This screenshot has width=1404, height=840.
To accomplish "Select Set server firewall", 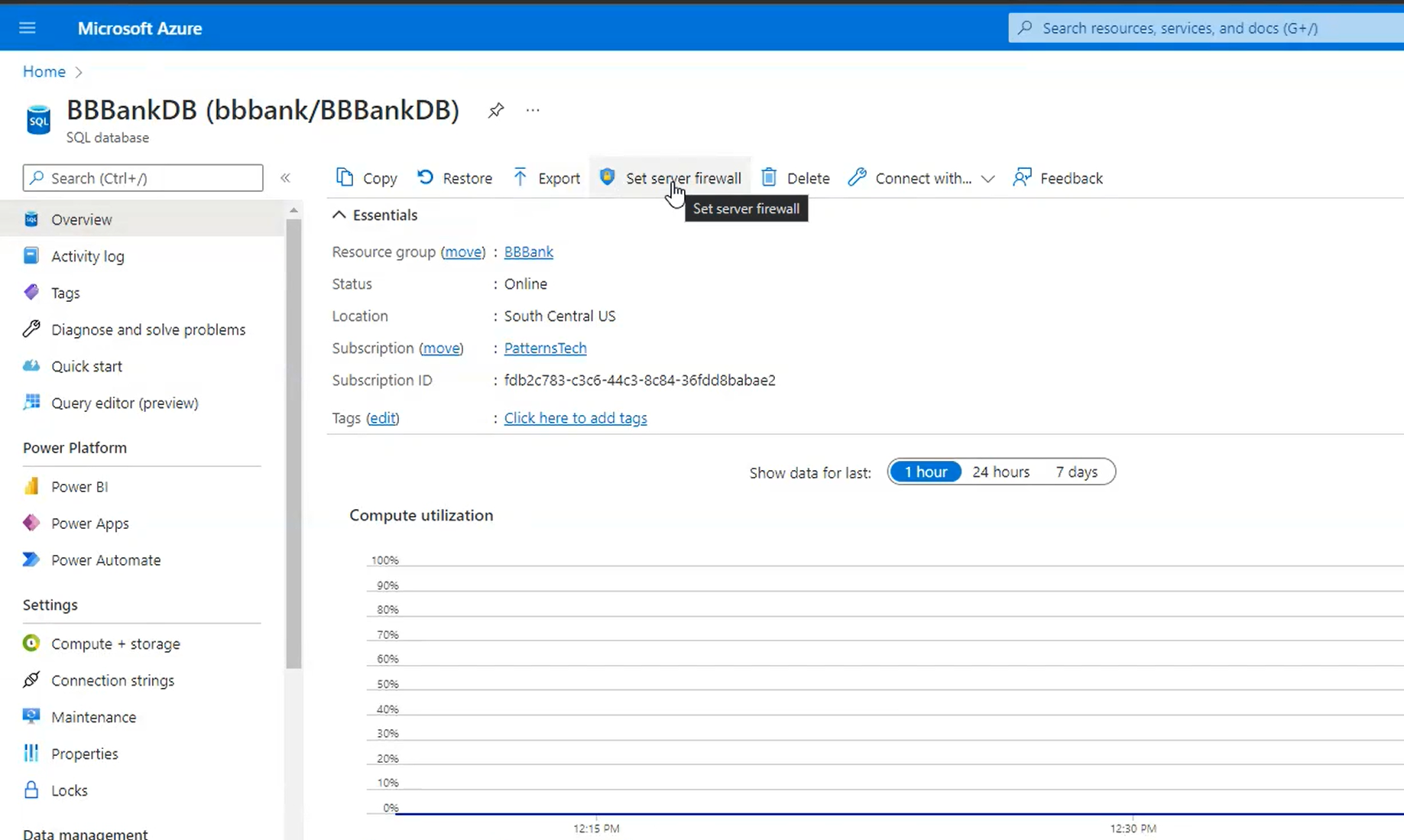I will (x=670, y=177).
